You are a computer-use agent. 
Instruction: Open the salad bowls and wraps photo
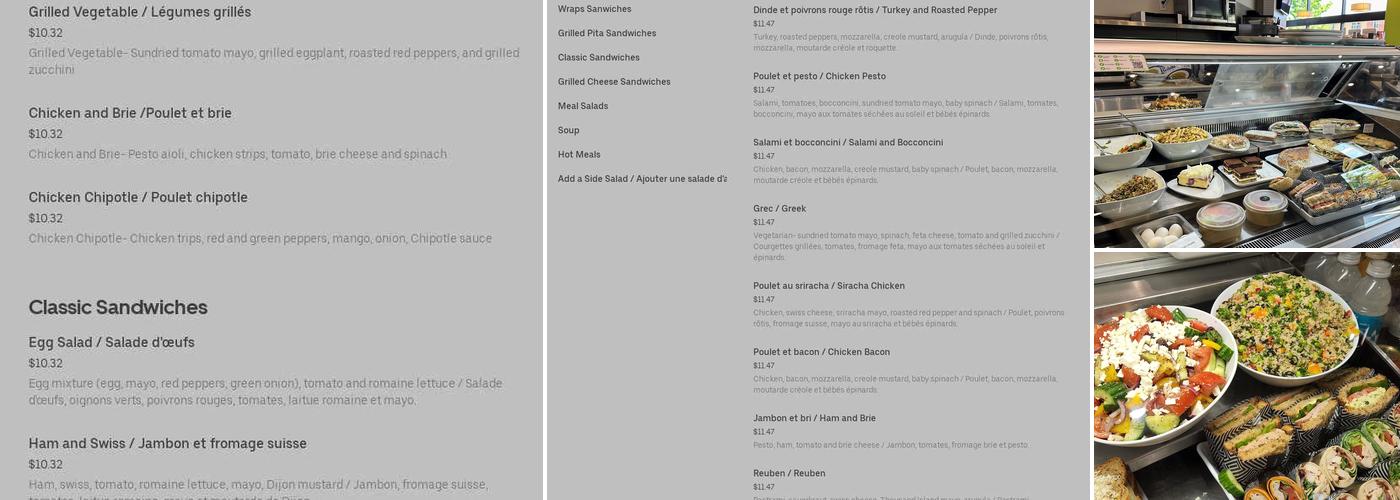click(1246, 376)
